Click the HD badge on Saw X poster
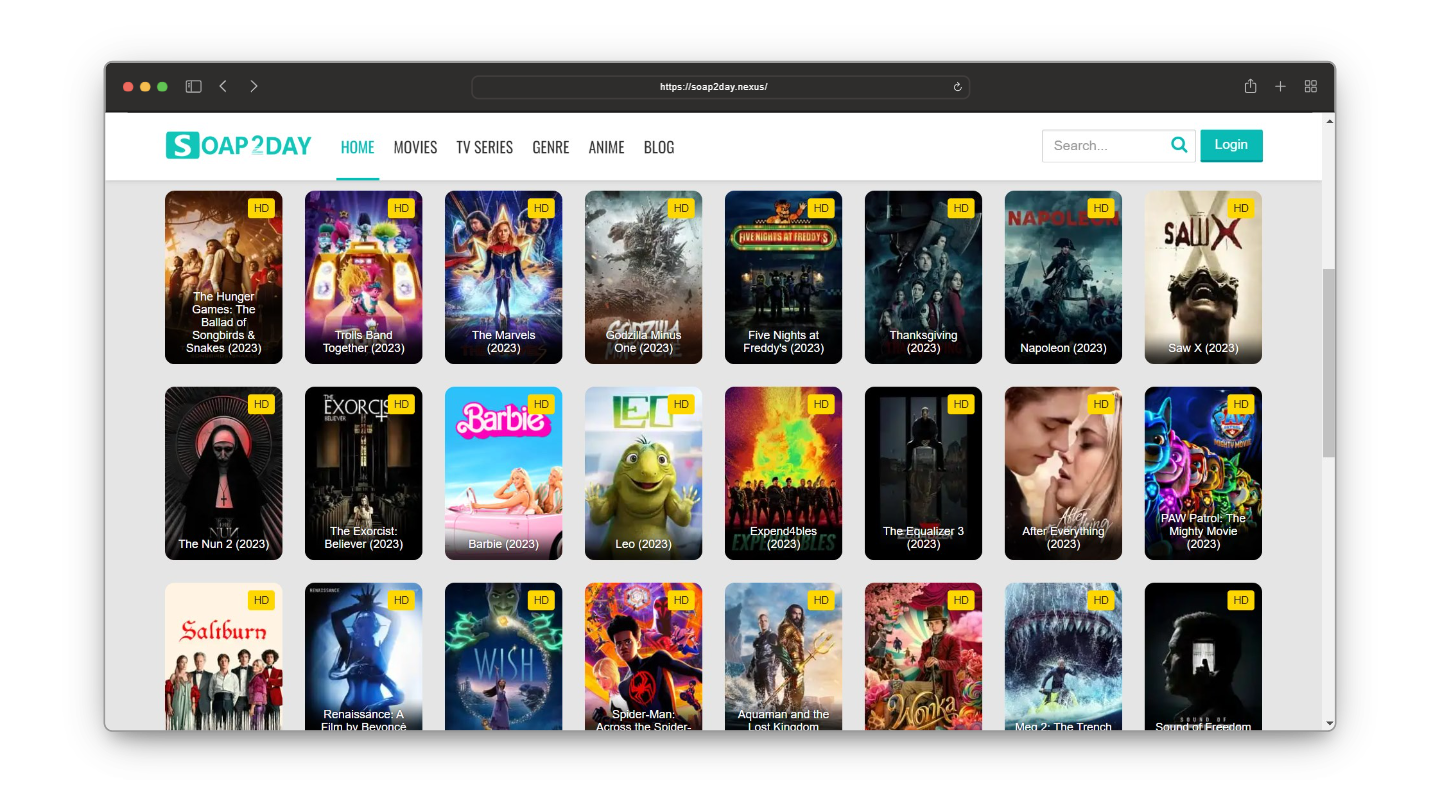Viewport: 1440px width, 810px height. pos(1241,208)
